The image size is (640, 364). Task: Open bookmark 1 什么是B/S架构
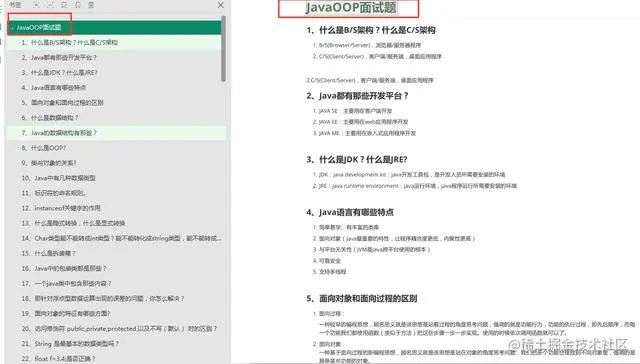70,42
